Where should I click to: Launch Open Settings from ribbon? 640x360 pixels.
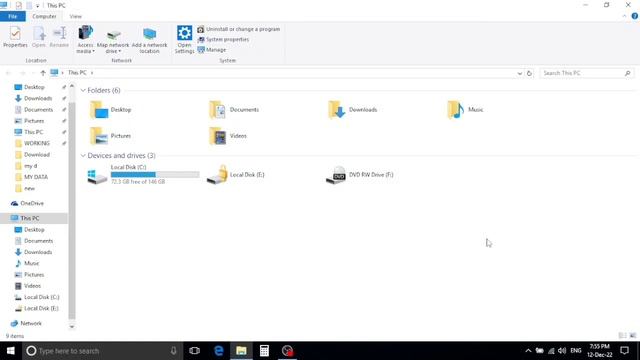click(x=184, y=40)
